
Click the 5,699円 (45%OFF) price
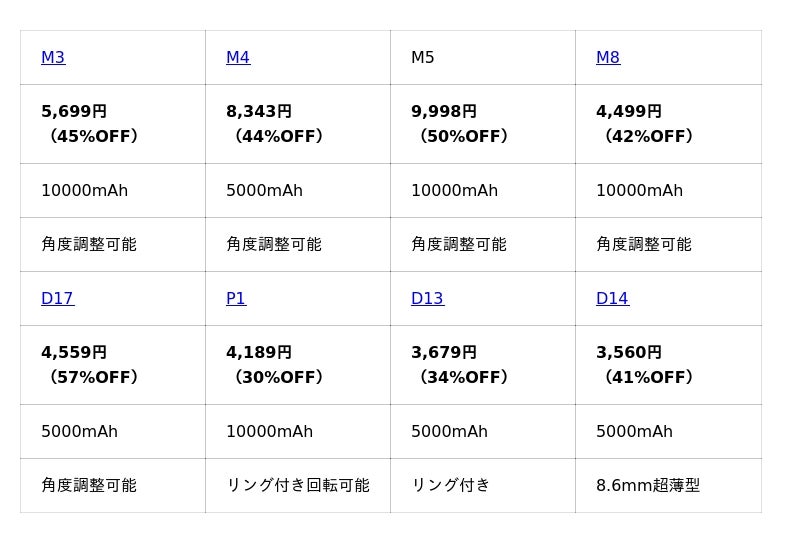pyautogui.click(x=90, y=124)
